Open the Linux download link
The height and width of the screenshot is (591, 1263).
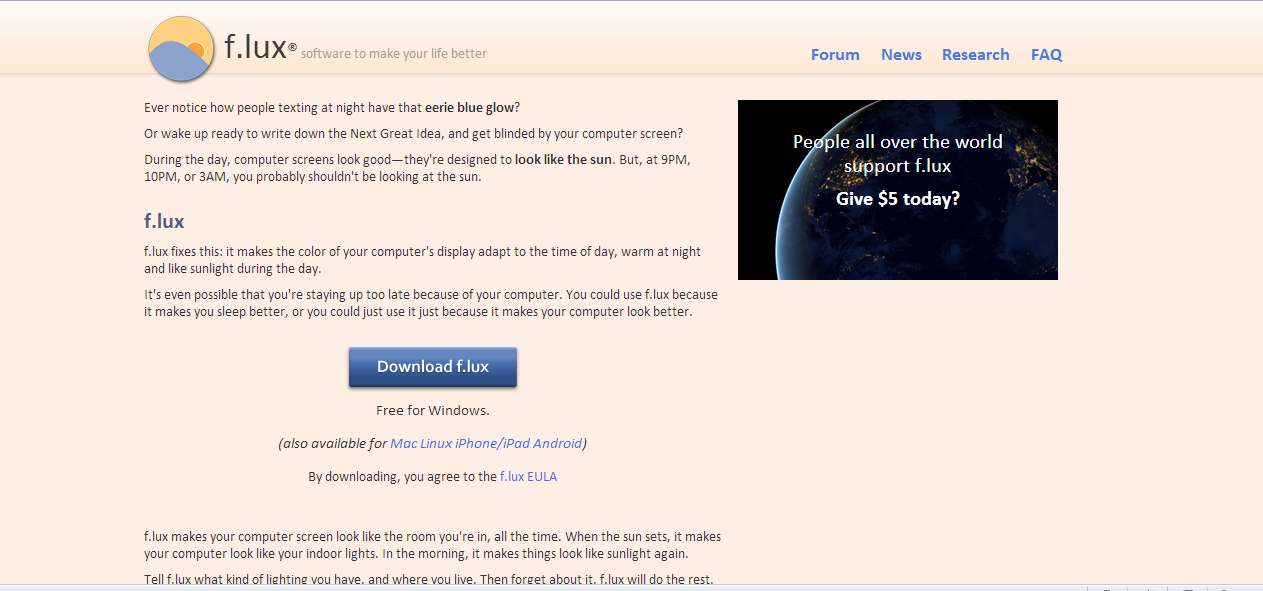click(436, 443)
